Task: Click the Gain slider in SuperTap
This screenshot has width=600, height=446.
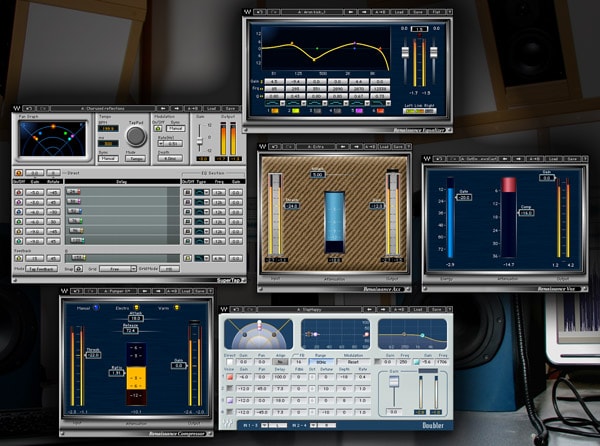Action: point(198,141)
